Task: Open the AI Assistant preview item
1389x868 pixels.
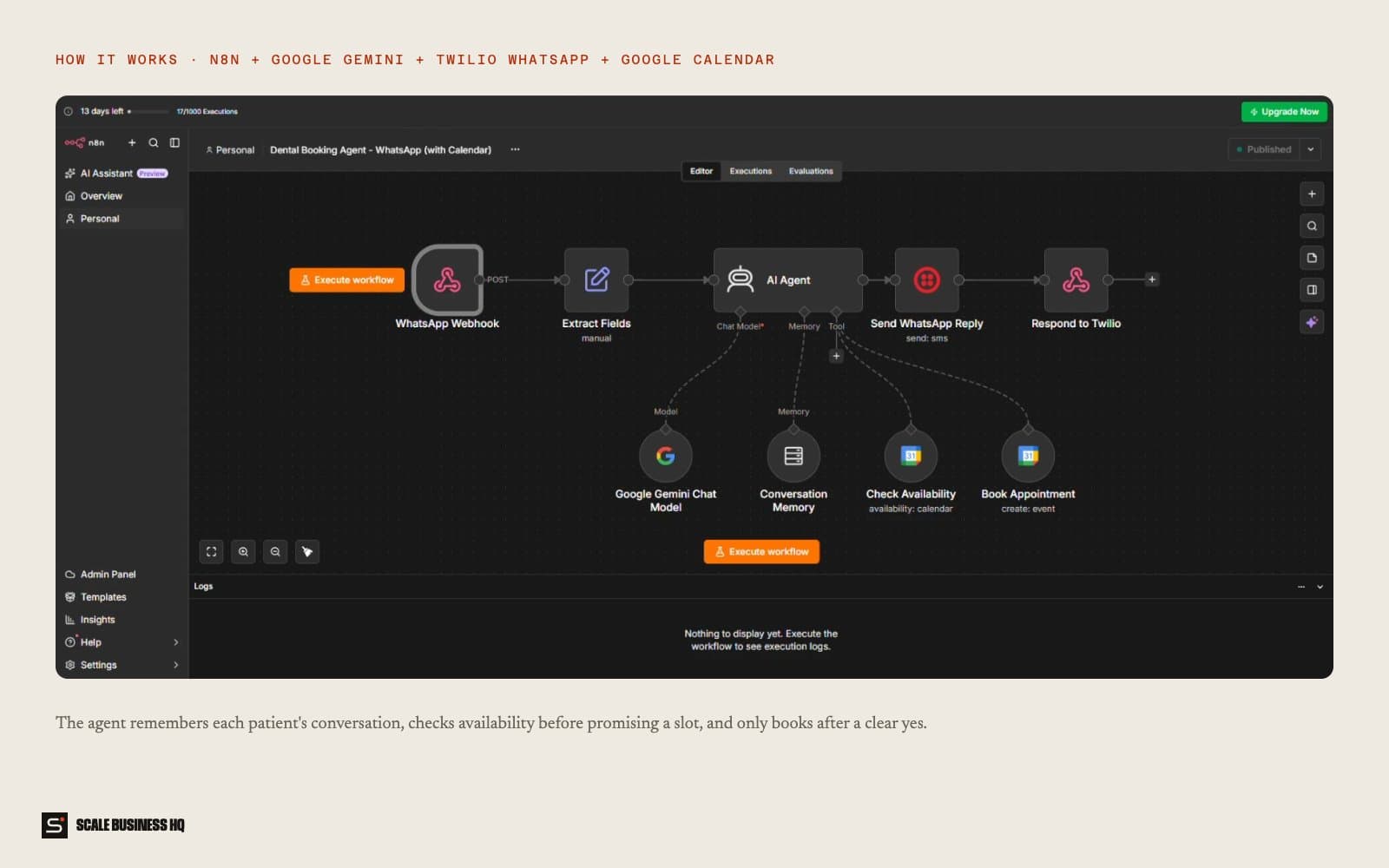Action: pyautogui.click(x=121, y=174)
